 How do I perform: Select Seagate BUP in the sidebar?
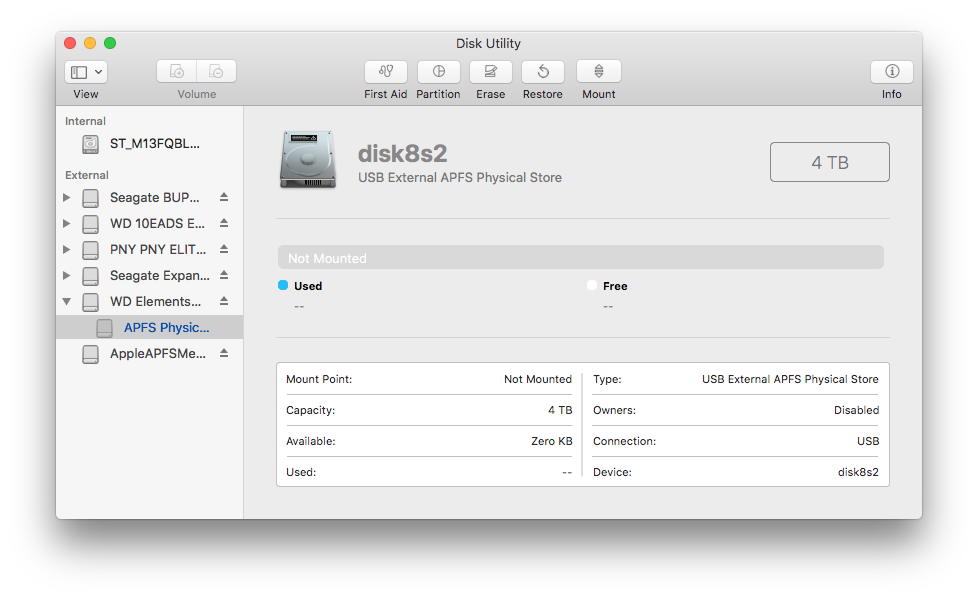155,198
